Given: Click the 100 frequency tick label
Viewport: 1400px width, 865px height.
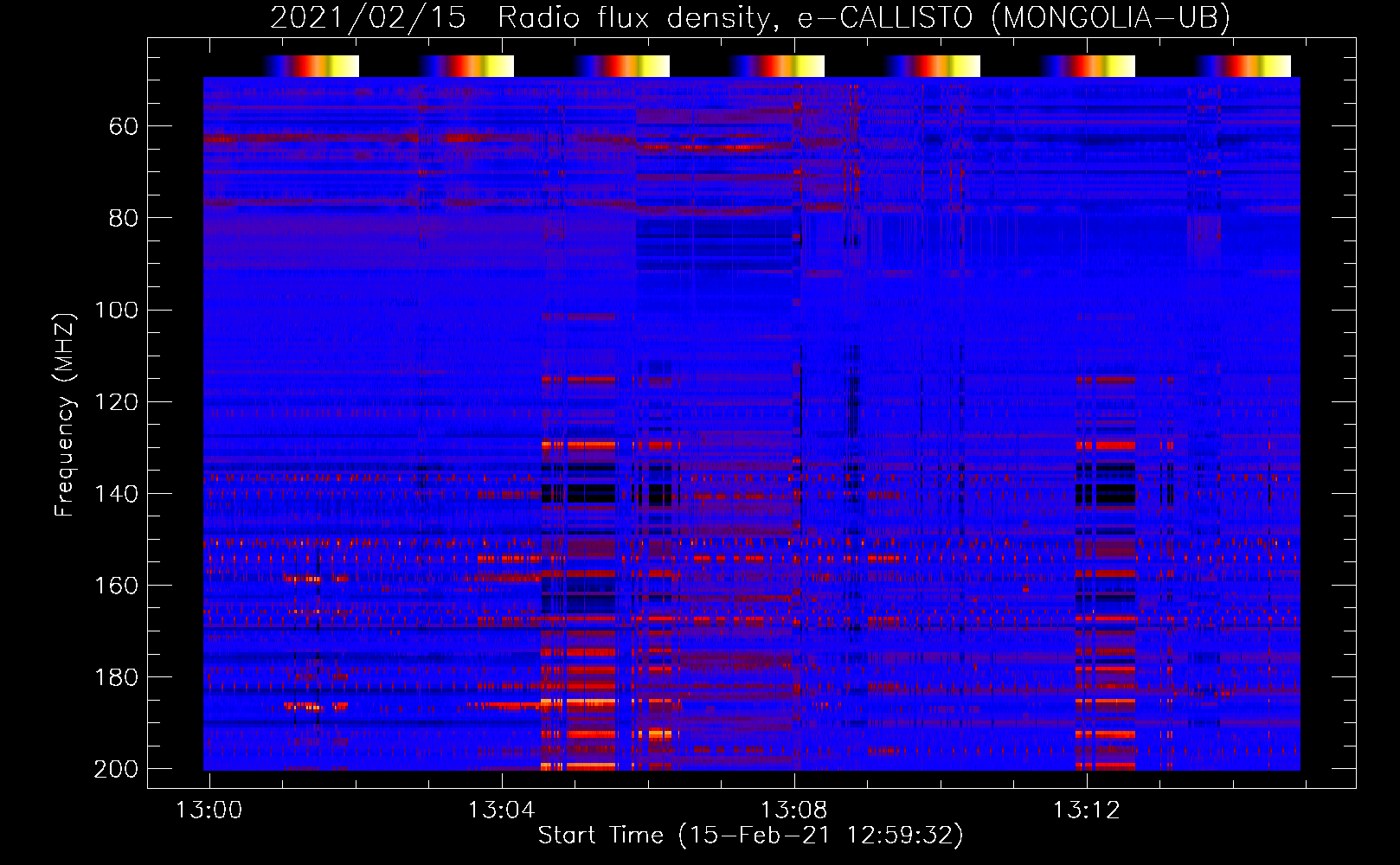Looking at the screenshot, I should click(x=116, y=311).
